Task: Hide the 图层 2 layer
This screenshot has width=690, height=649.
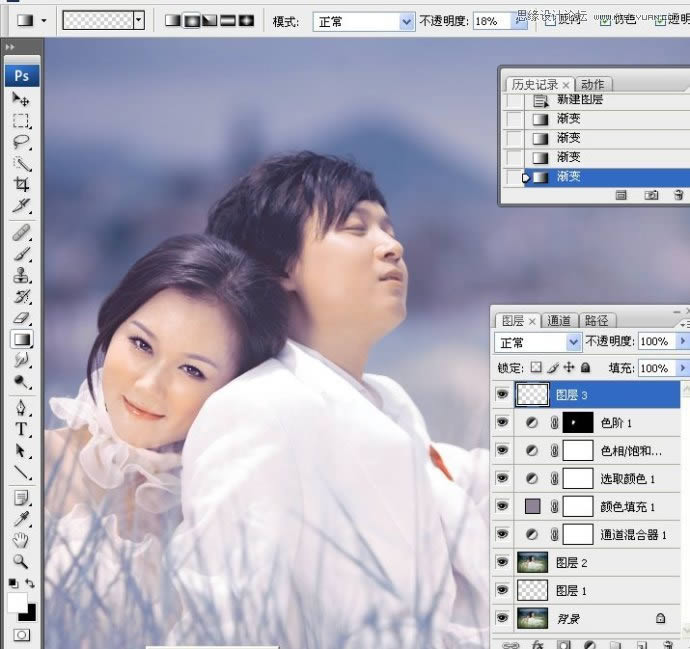Action: point(502,562)
